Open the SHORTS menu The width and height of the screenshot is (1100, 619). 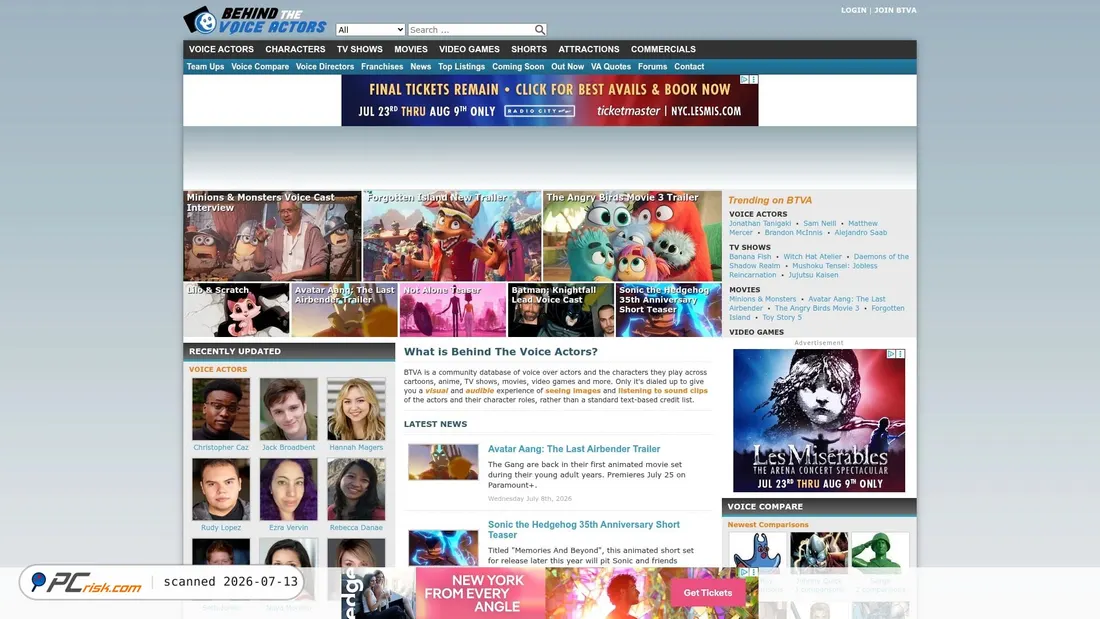[x=529, y=49]
